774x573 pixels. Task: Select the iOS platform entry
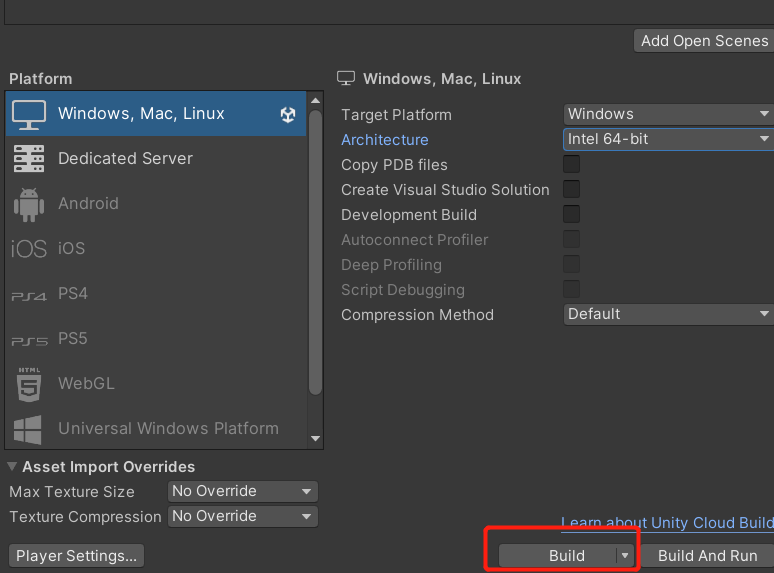coord(156,249)
